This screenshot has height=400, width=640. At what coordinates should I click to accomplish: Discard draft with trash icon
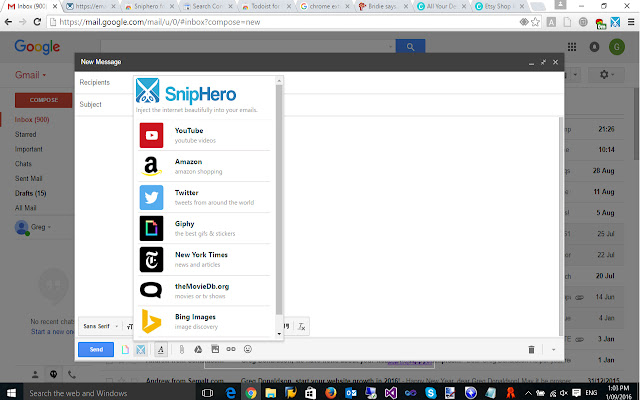pos(531,349)
